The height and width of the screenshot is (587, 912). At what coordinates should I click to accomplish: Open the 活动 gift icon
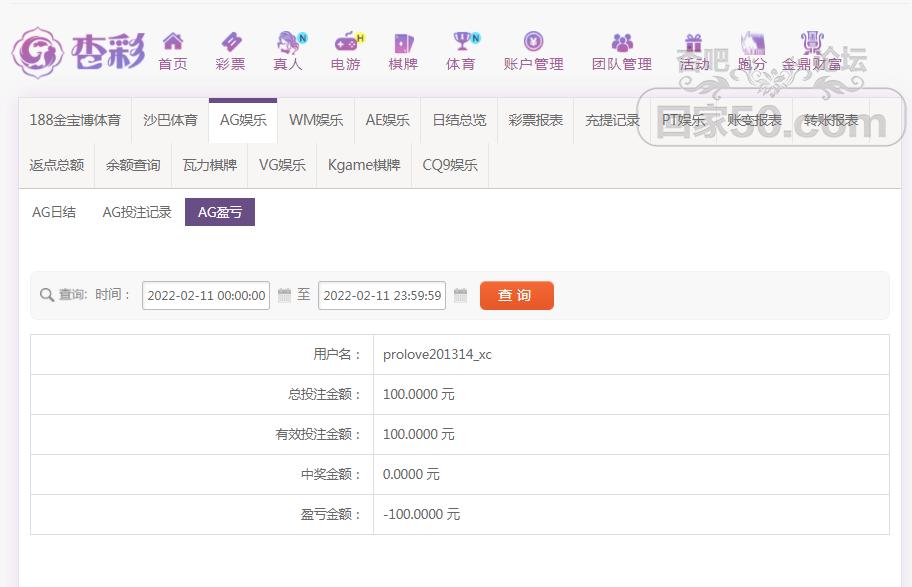[x=693, y=42]
